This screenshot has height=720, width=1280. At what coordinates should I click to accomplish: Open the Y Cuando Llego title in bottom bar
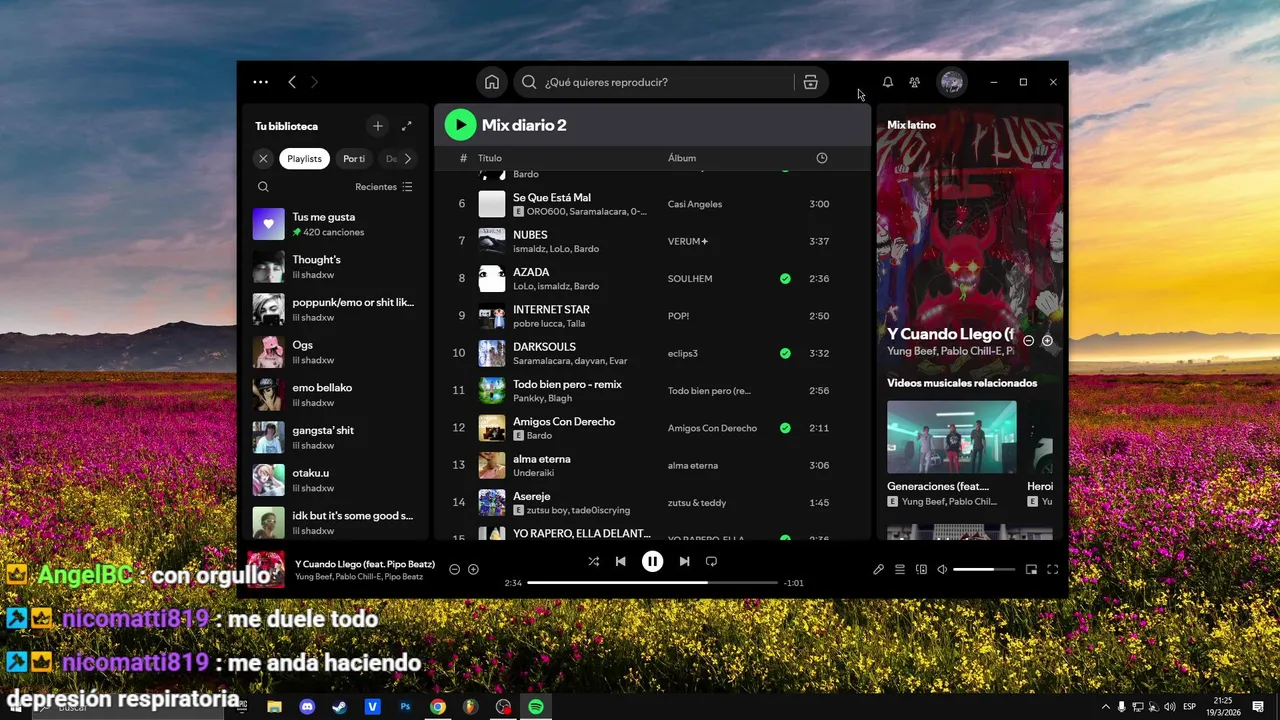[x=365, y=564]
